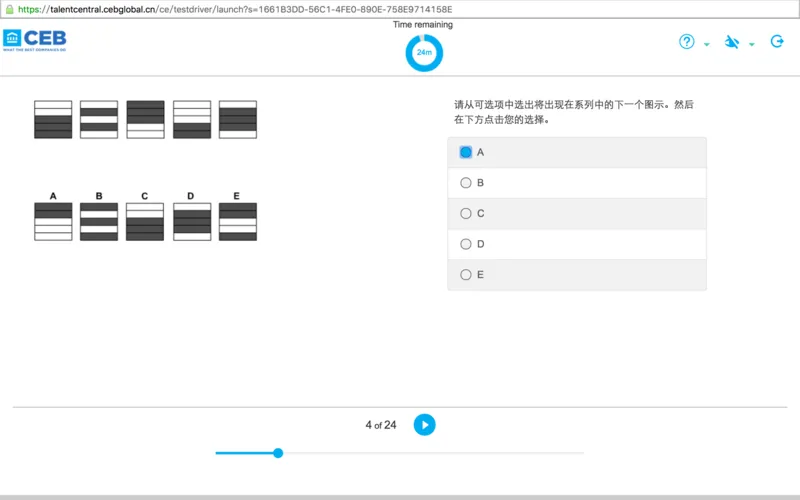Click pattern figure labeled A
This screenshot has height=500, width=800.
[x=53, y=221]
